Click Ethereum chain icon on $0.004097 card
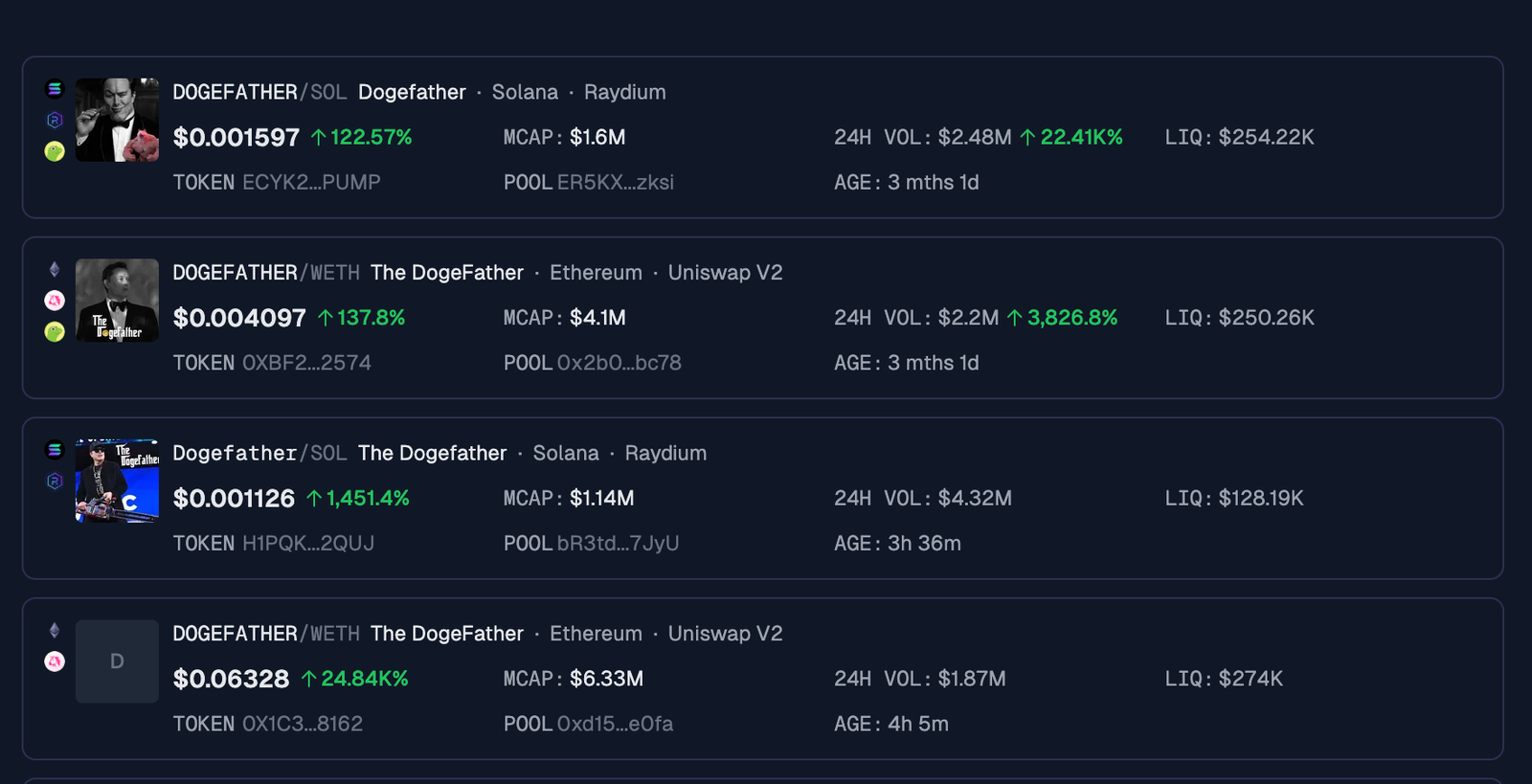 click(x=55, y=270)
